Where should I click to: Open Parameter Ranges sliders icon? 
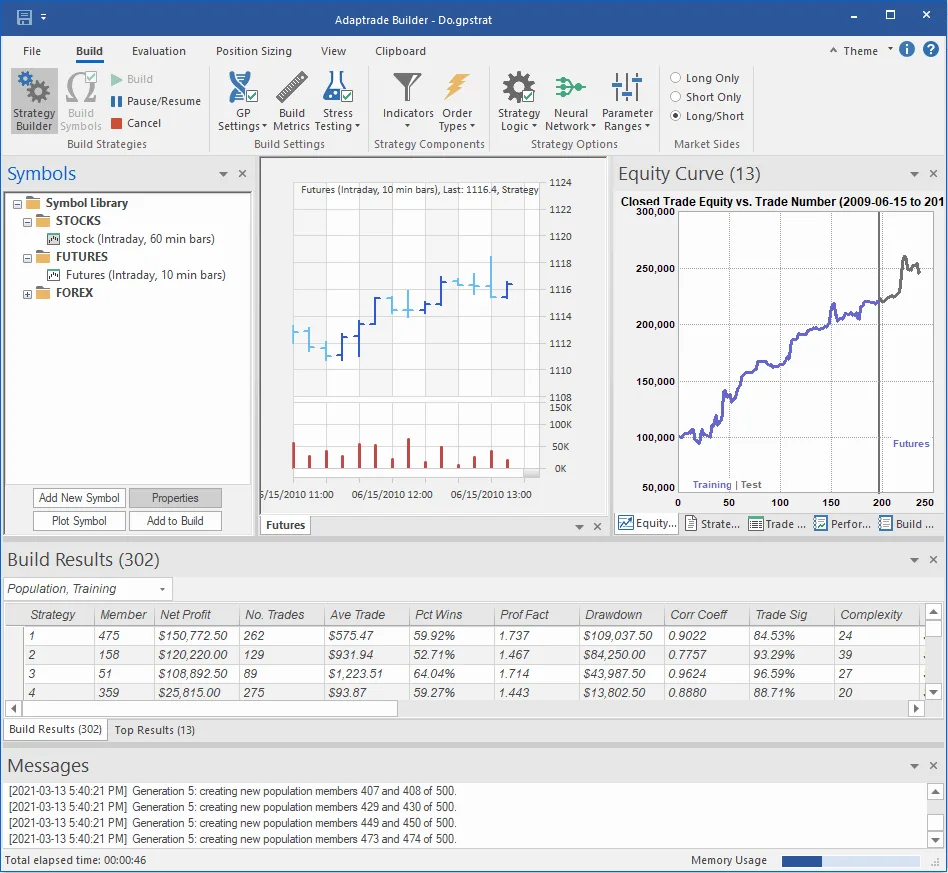point(627,88)
